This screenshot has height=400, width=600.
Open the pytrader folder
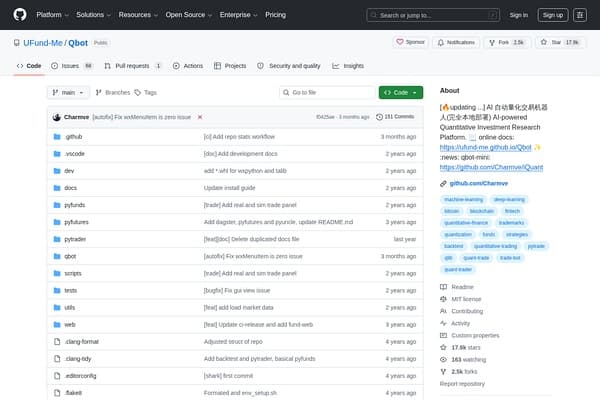click(75, 239)
